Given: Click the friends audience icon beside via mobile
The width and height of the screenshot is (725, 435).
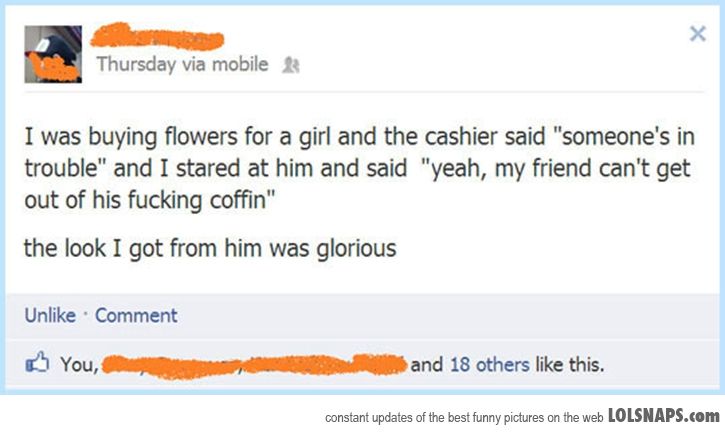Looking at the screenshot, I should point(284,65).
